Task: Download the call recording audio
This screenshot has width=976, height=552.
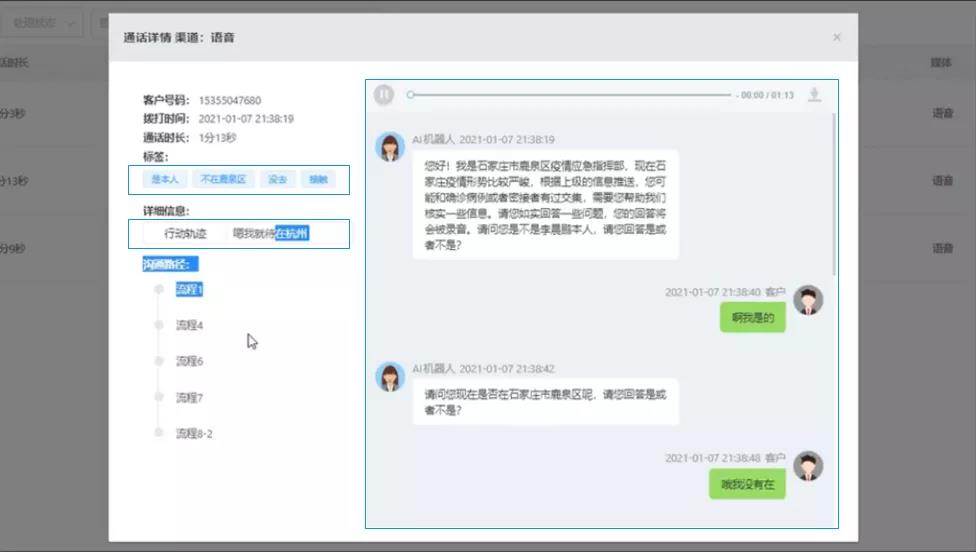Action: tap(815, 95)
